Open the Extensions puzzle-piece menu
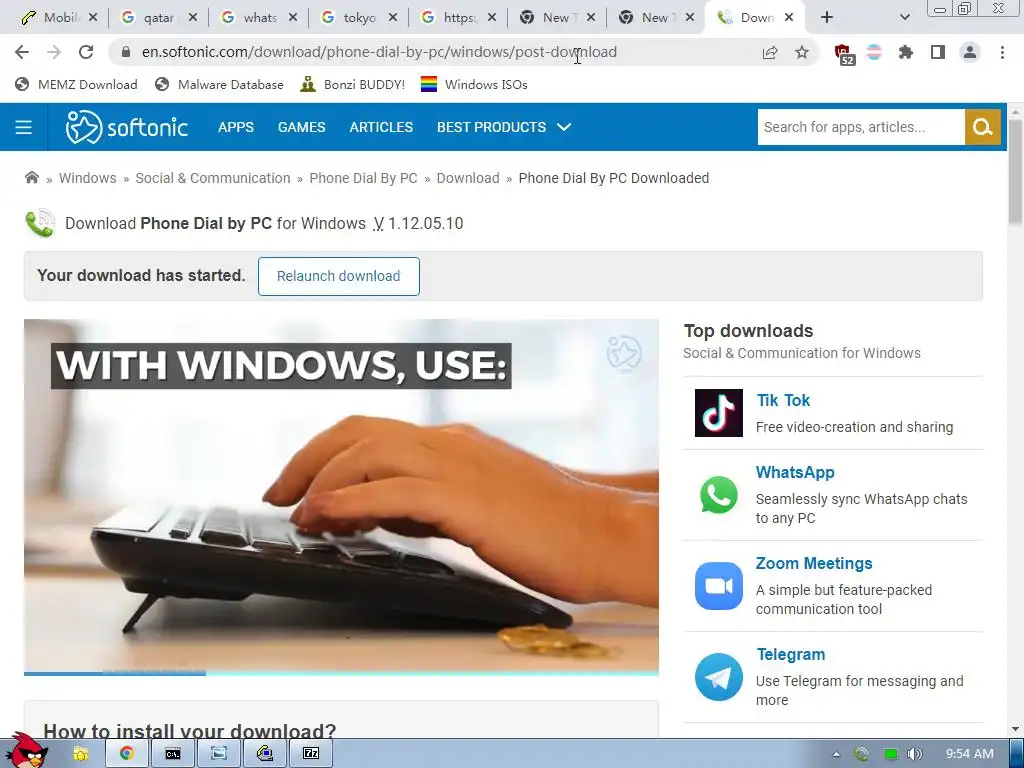Screen dimensions: 1024x768 tap(905, 52)
